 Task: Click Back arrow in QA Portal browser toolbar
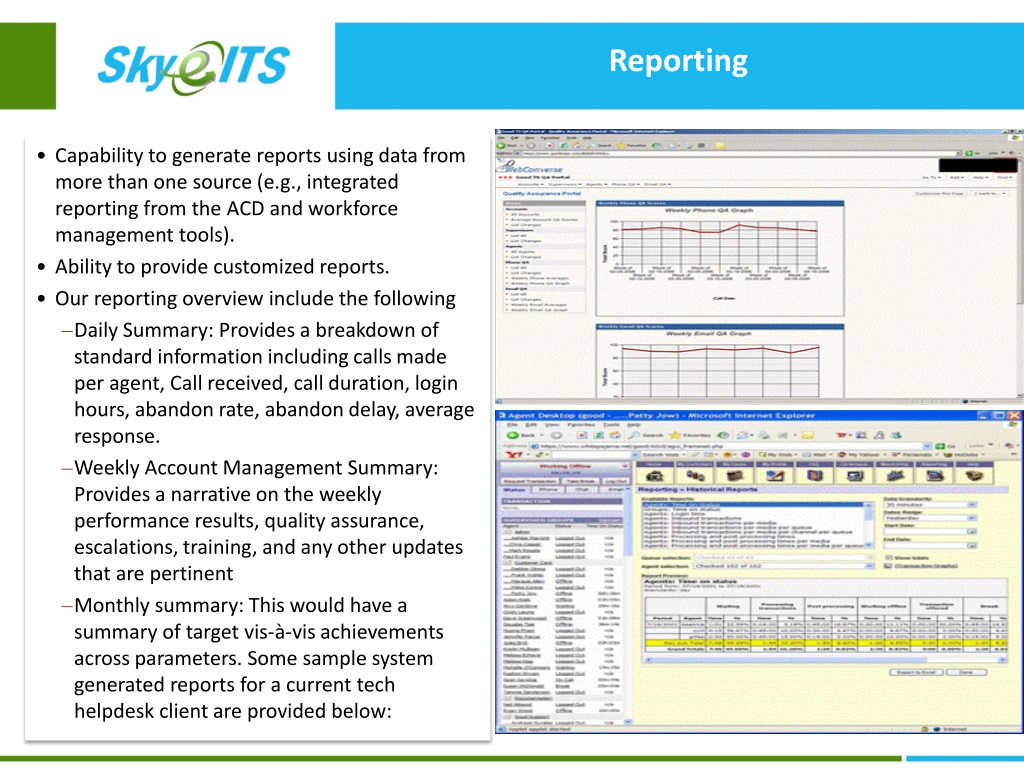(x=502, y=146)
